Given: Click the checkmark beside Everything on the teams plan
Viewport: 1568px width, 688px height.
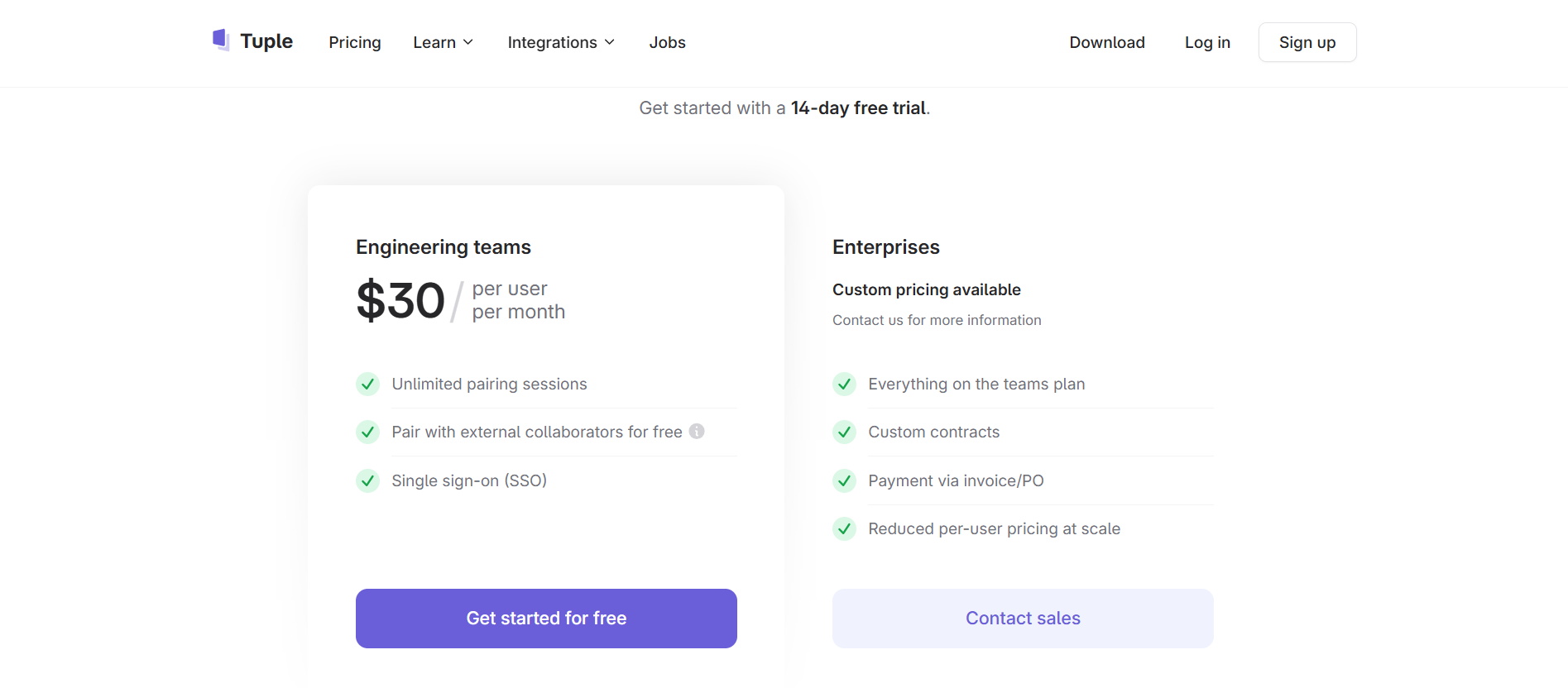Looking at the screenshot, I should [844, 384].
